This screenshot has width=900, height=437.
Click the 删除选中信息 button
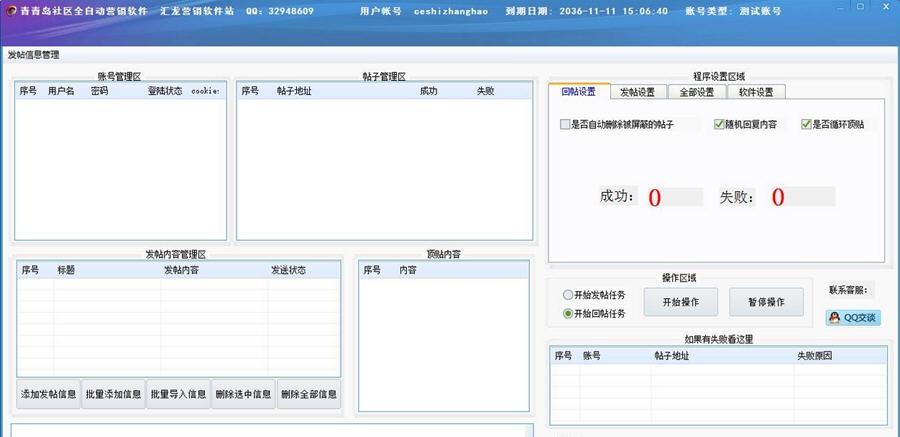tap(243, 395)
